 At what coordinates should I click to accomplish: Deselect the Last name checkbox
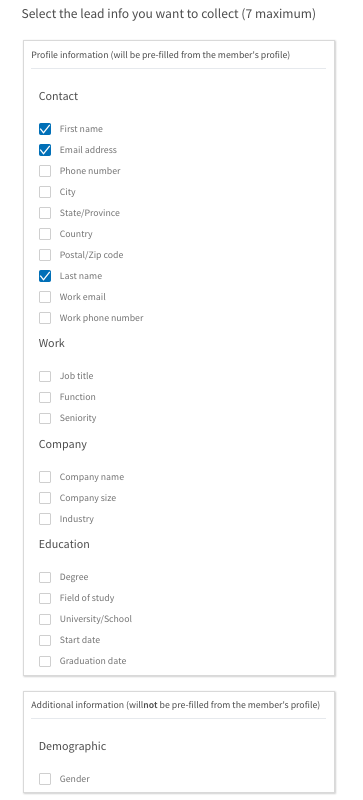click(45, 276)
